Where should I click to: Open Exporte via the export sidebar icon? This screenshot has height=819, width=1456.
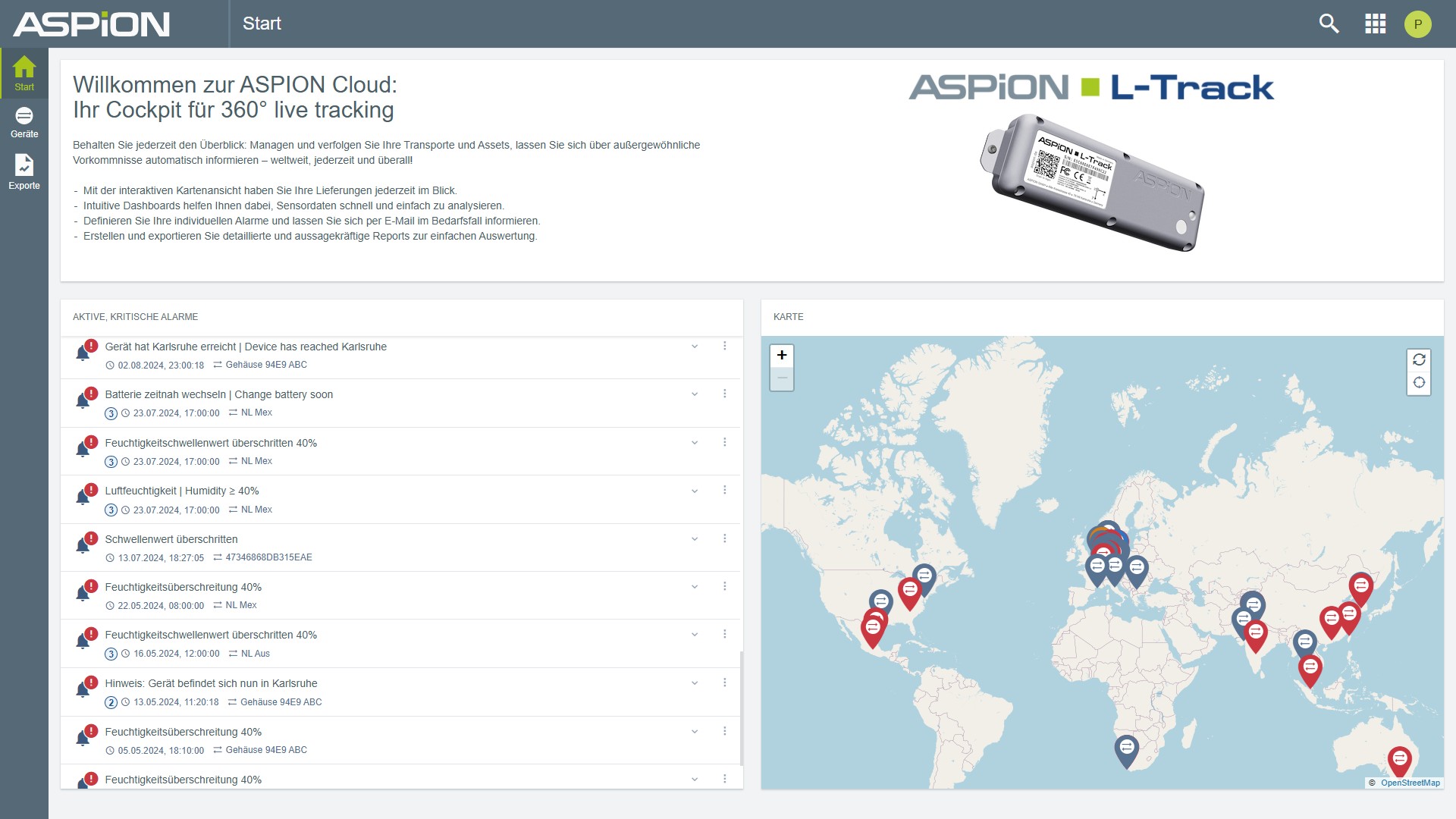coord(24,168)
